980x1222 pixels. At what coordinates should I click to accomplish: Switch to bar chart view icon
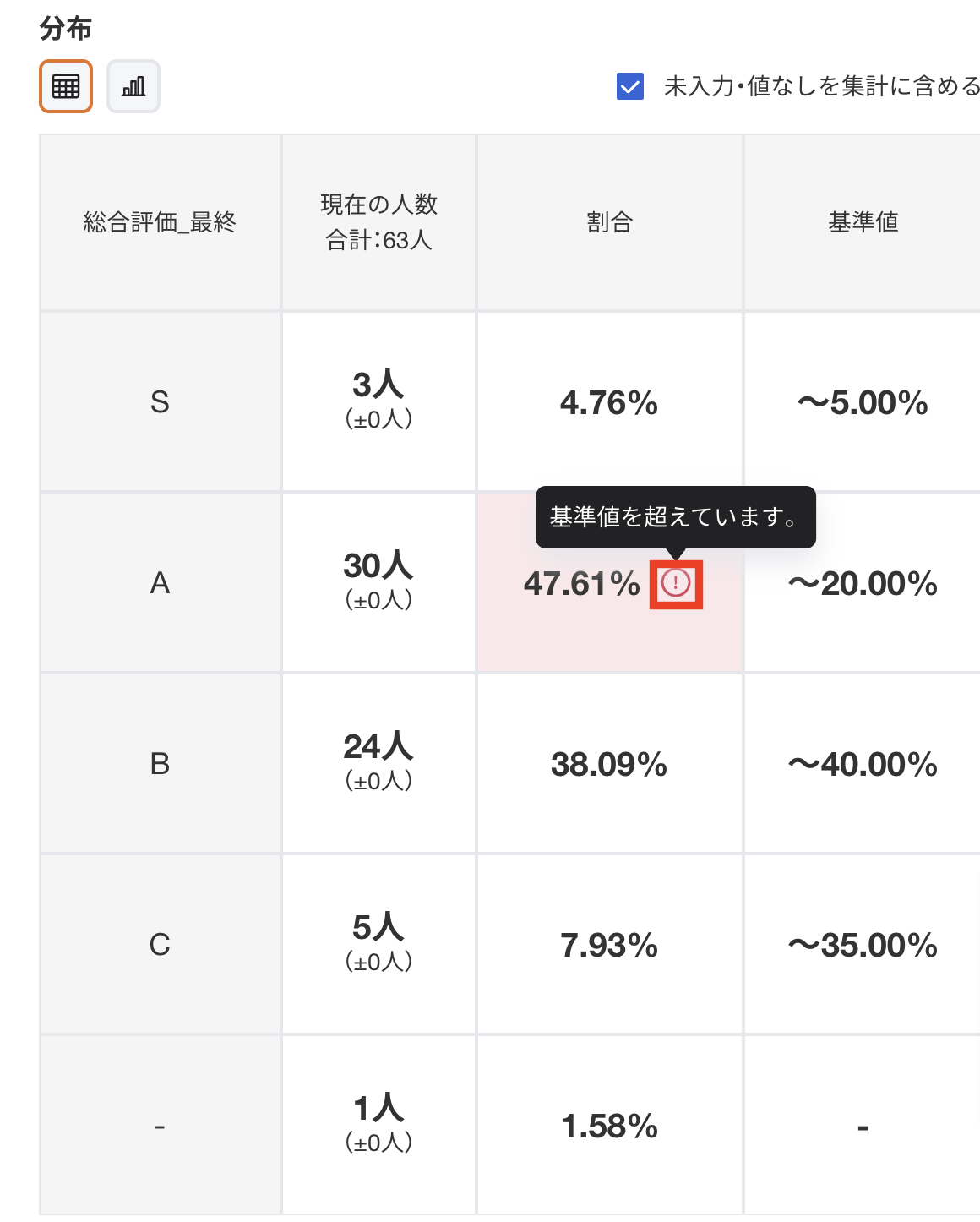(133, 86)
